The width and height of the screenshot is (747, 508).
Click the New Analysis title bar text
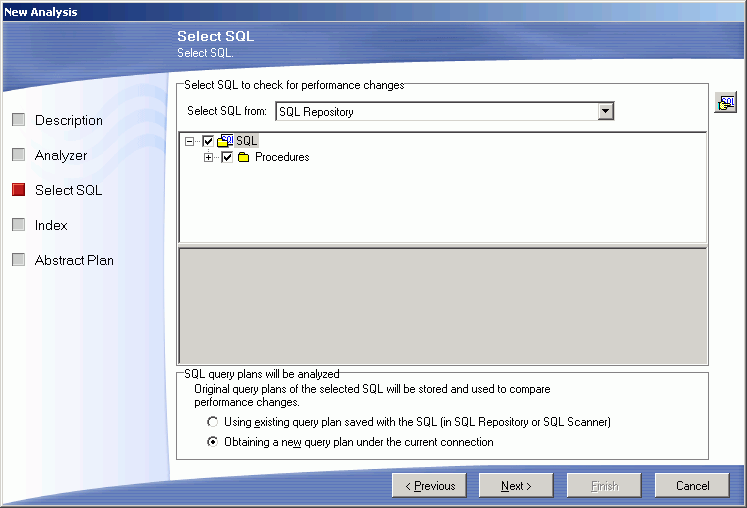pyautogui.click(x=40, y=12)
